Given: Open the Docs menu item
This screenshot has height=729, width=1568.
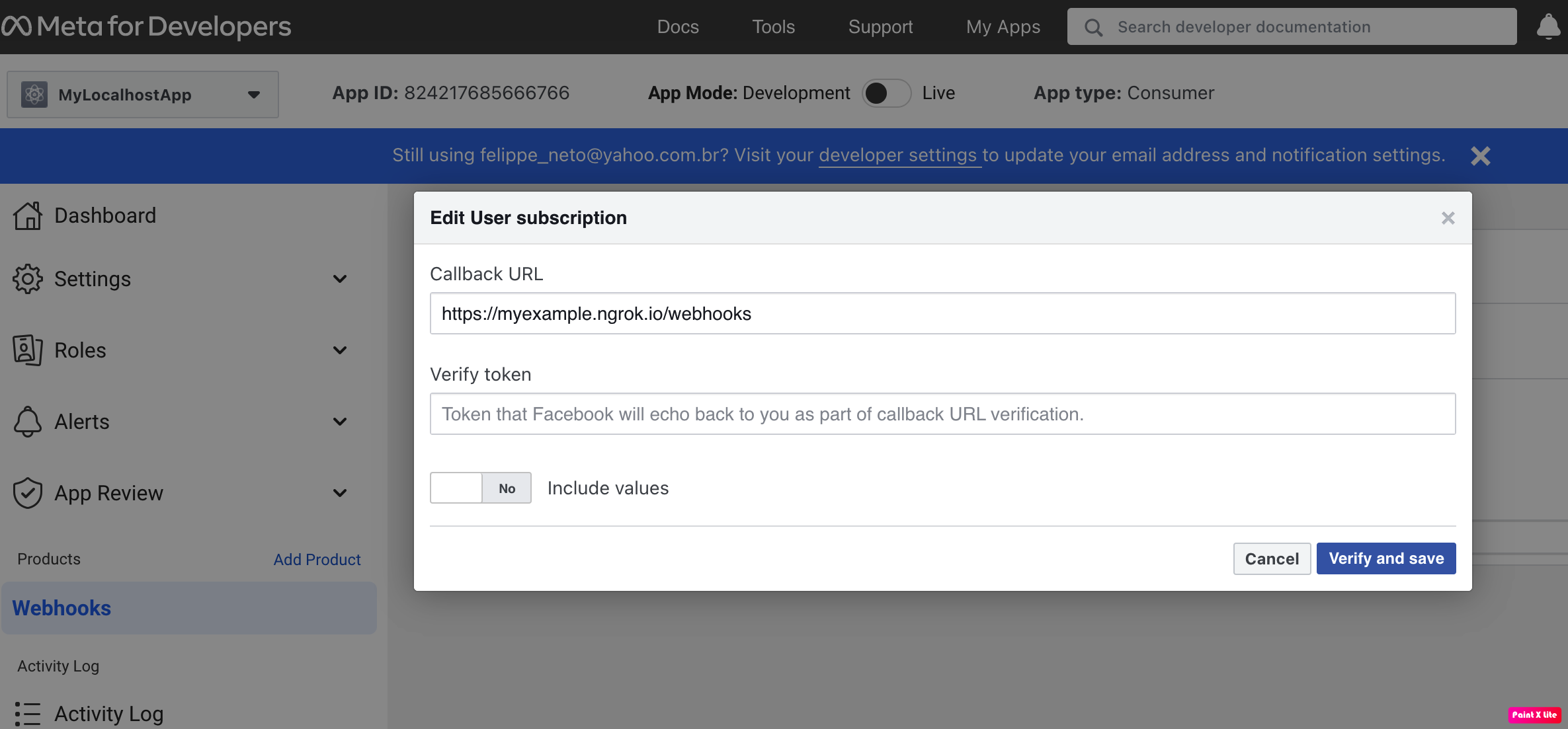Looking at the screenshot, I should 677,27.
